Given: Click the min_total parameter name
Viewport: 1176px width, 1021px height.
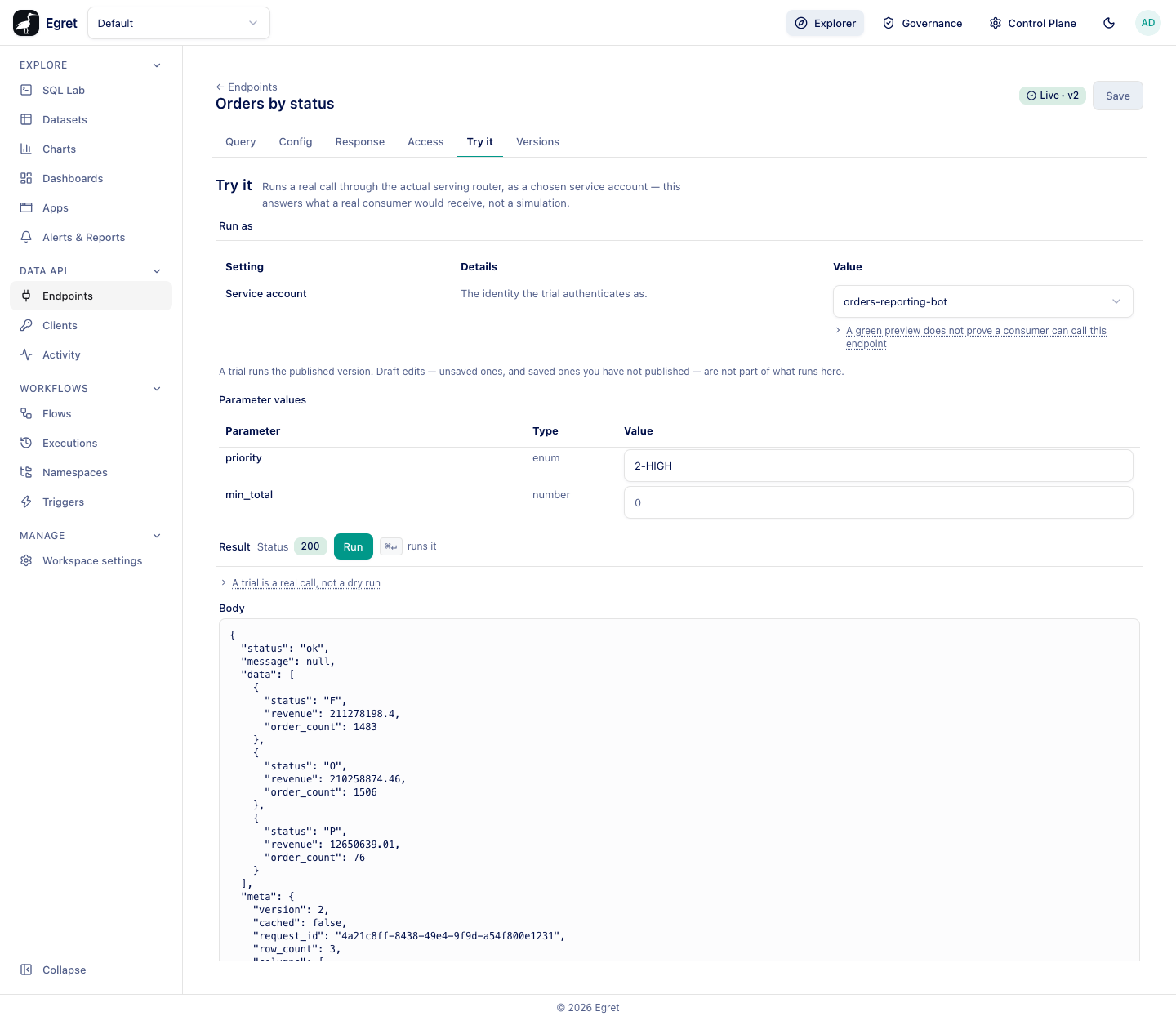Looking at the screenshot, I should (x=249, y=495).
